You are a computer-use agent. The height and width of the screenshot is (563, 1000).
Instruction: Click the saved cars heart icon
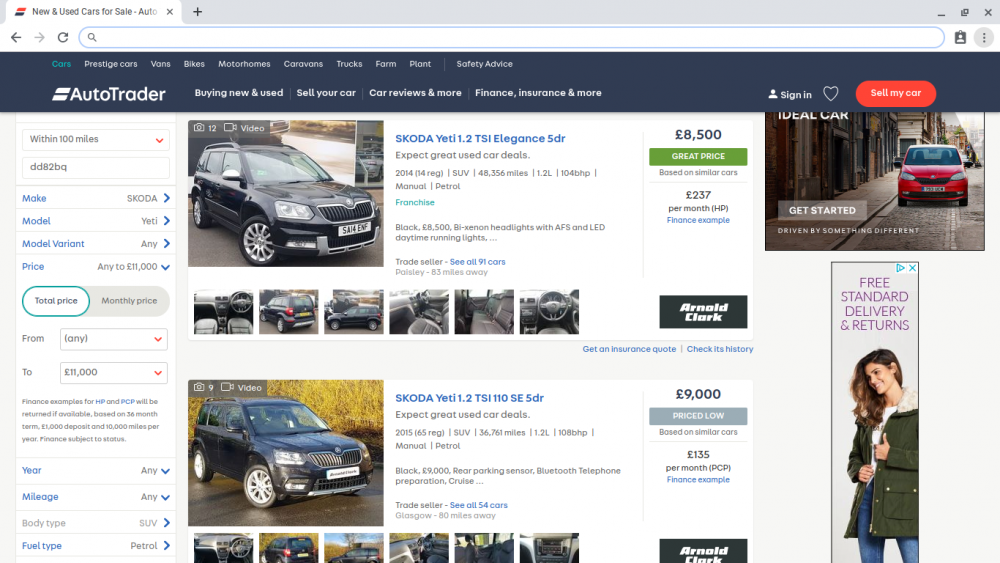pos(830,94)
